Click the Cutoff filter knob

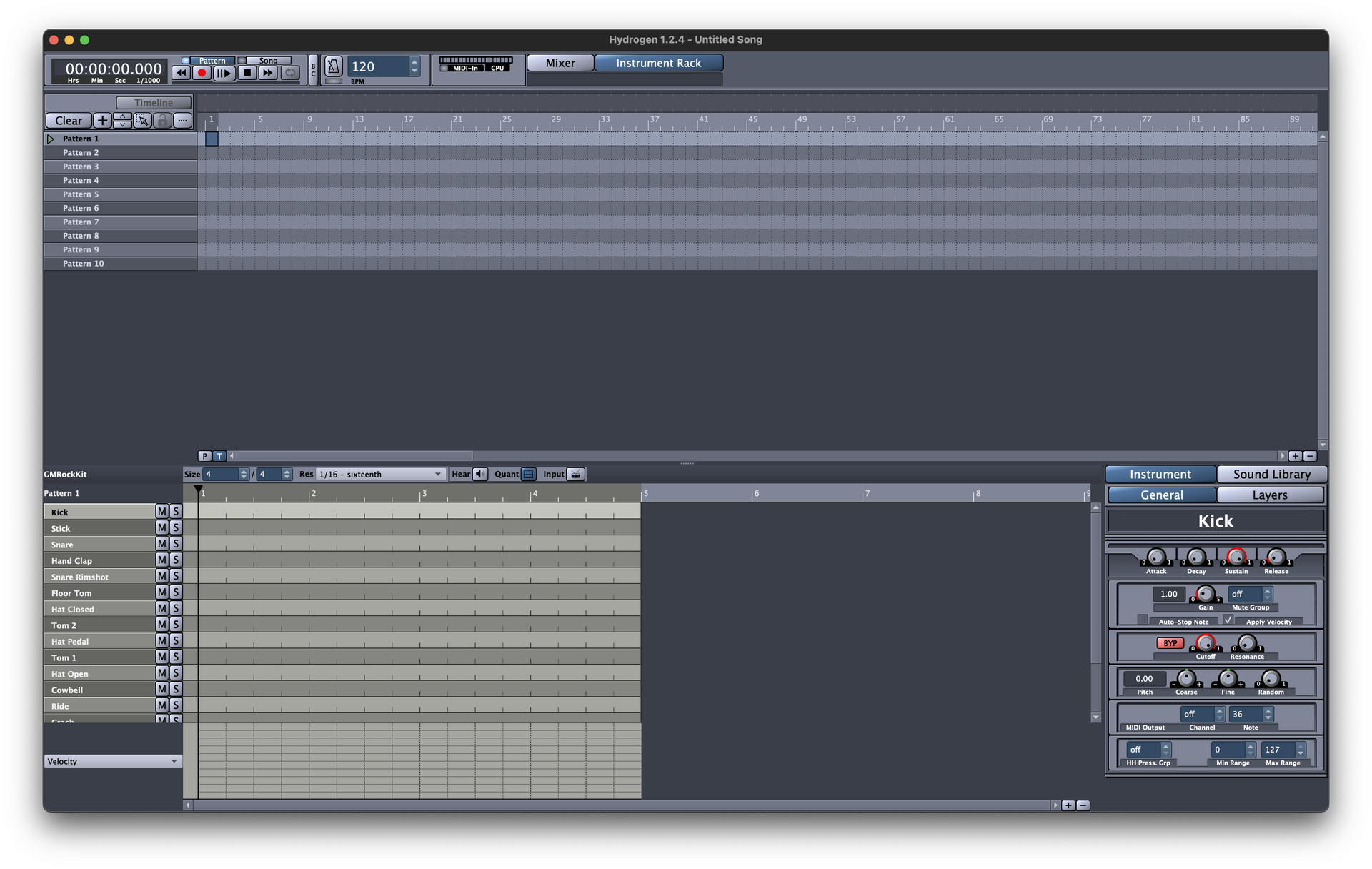pyautogui.click(x=1206, y=643)
